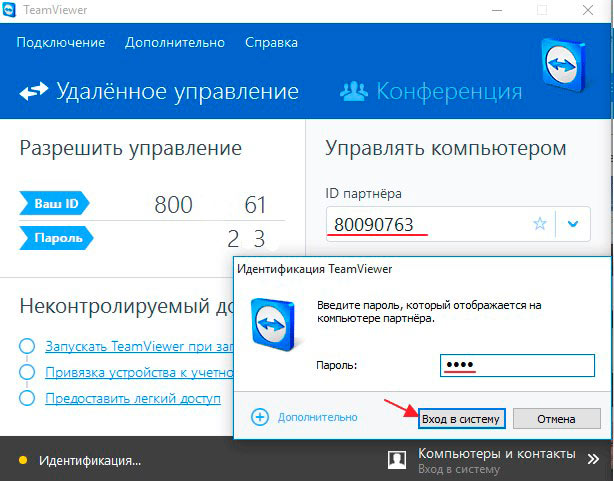Select the displayed password value 2 3
The height and width of the screenshot is (481, 614).
pos(247,239)
